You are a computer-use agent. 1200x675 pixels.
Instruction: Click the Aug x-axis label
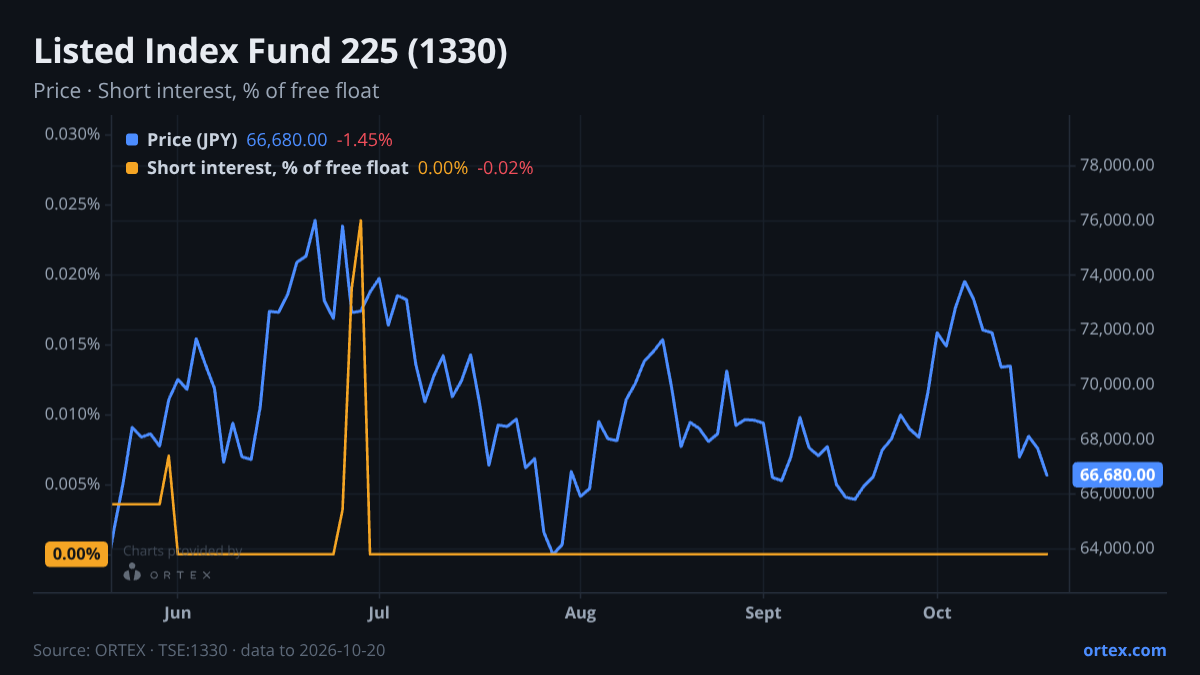(x=580, y=613)
